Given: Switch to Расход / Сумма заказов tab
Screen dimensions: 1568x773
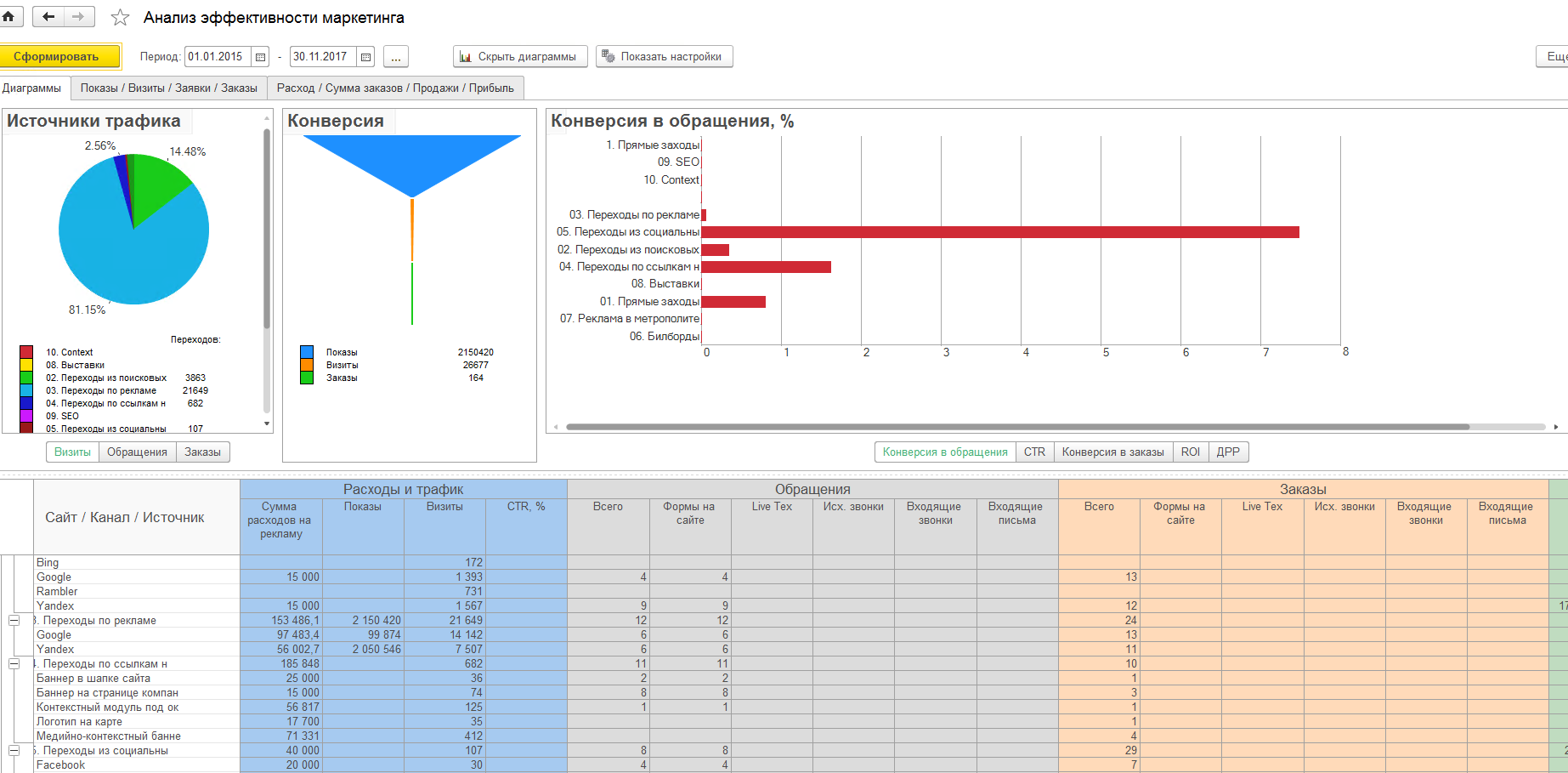Looking at the screenshot, I should [395, 88].
